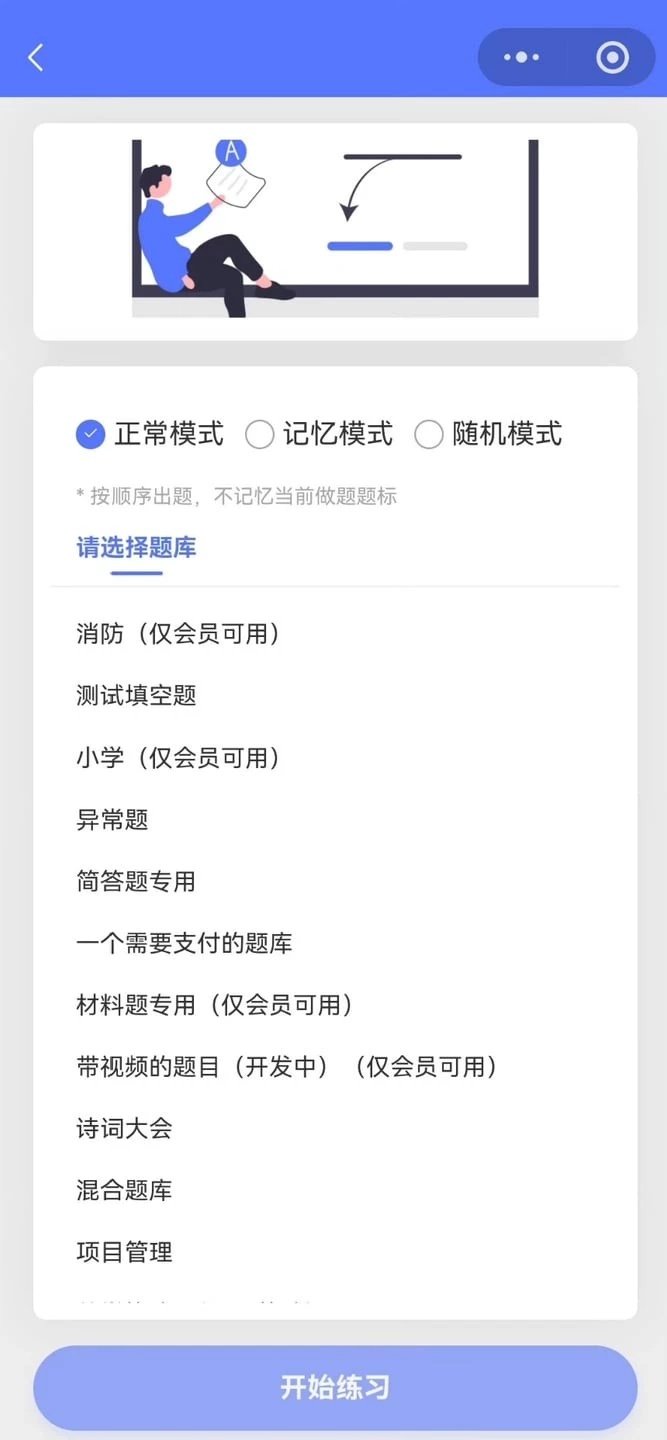Viewport: 667px width, 1440px height.
Task: Pick 小学（仅会员可用） from list
Action: click(335, 757)
